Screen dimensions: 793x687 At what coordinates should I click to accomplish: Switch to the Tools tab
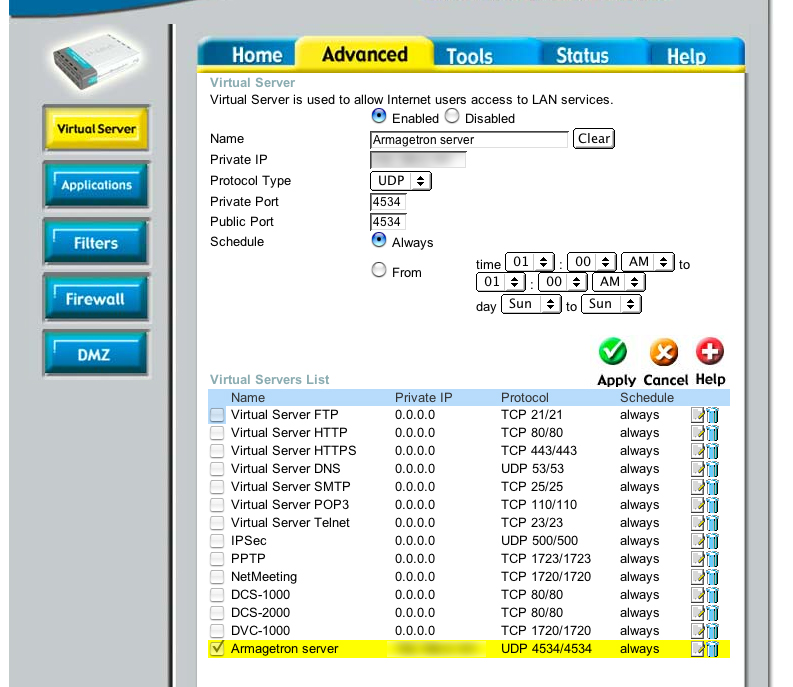[x=469, y=55]
